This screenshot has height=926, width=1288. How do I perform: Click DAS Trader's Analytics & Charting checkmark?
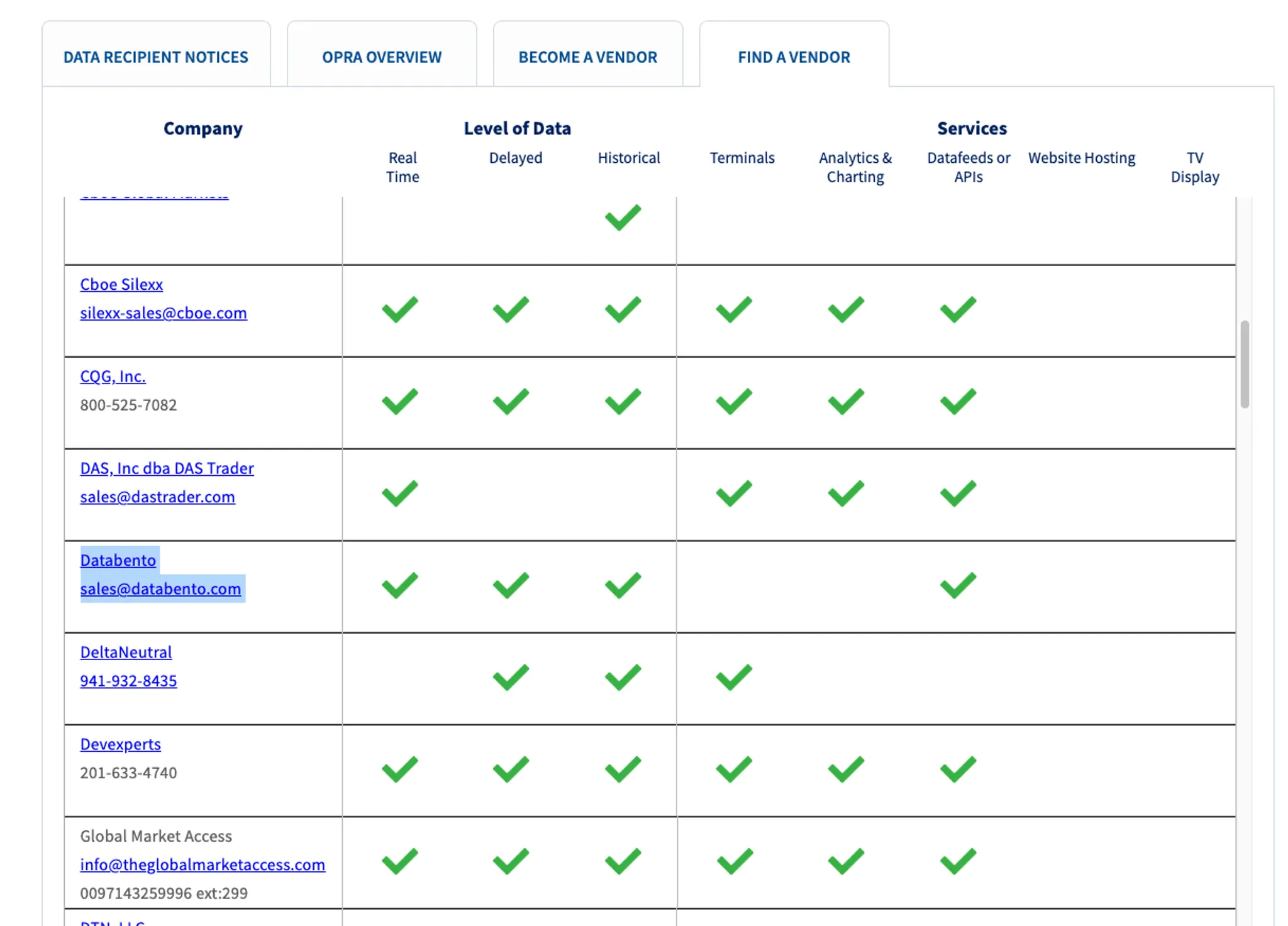846,493
